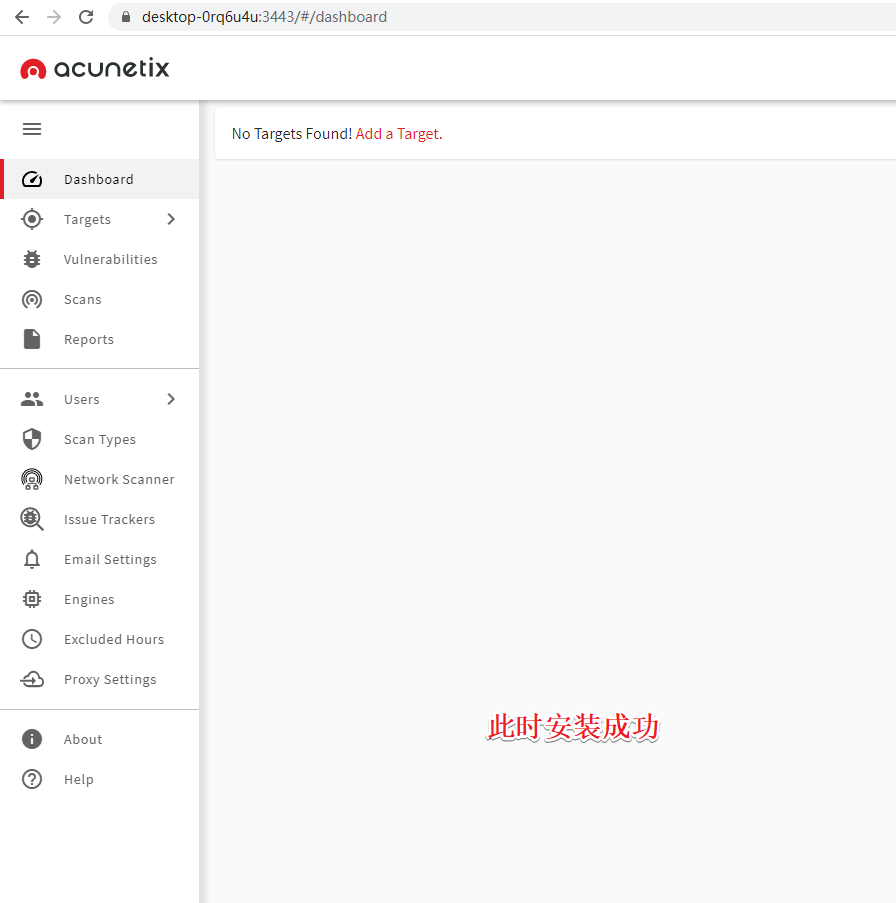896x903 pixels.
Task: Click the Email Settings bell icon
Action: tap(32, 559)
